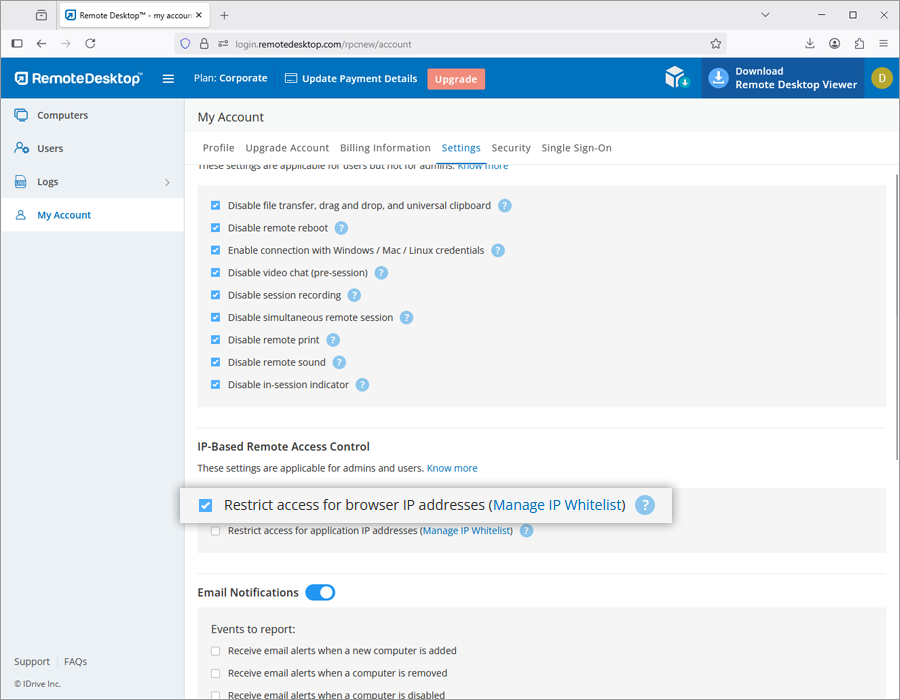The height and width of the screenshot is (700, 900).
Task: Click the orange Upgrade button
Action: pyautogui.click(x=456, y=79)
